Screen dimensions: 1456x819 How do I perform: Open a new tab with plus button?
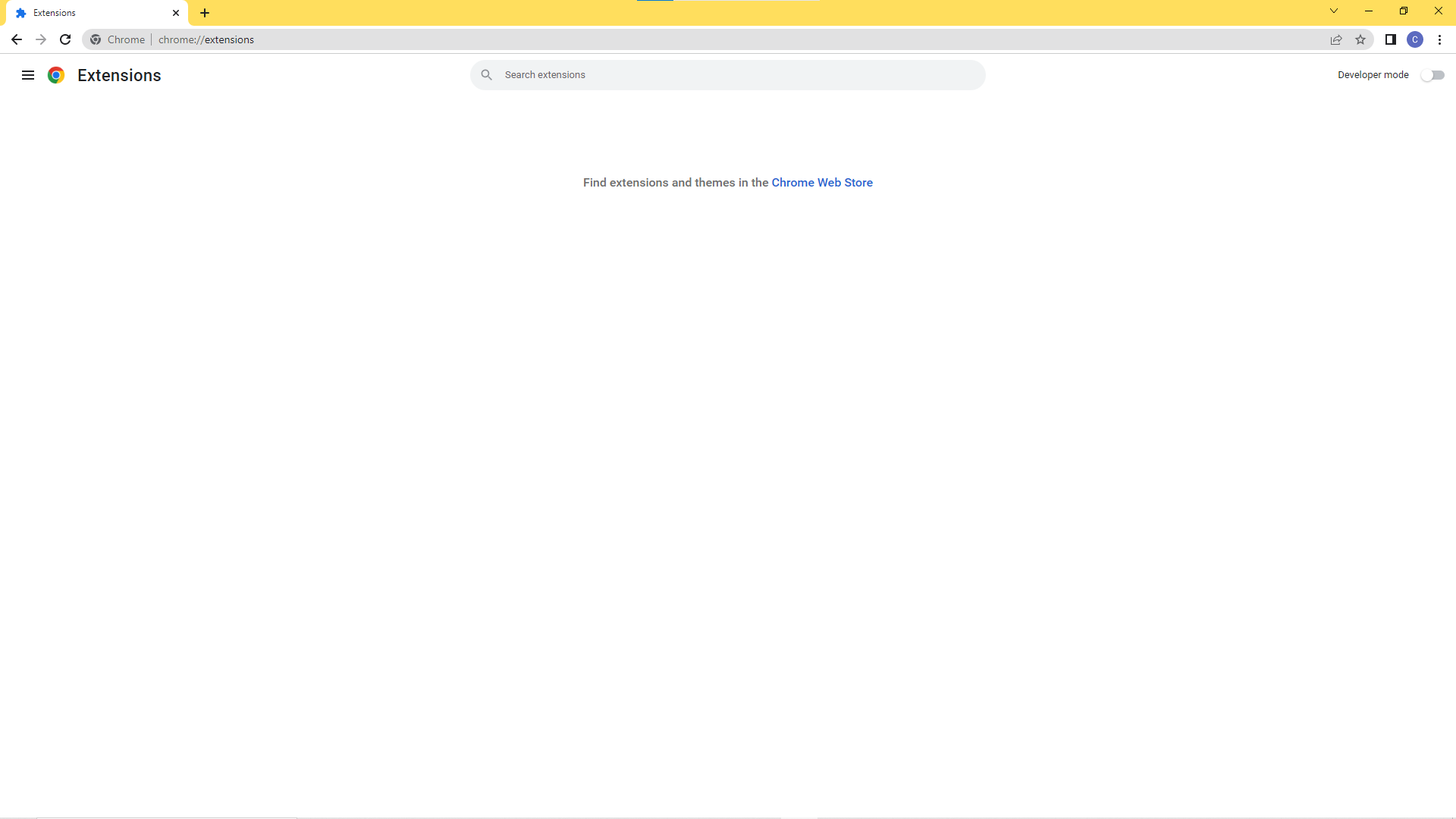click(x=205, y=13)
